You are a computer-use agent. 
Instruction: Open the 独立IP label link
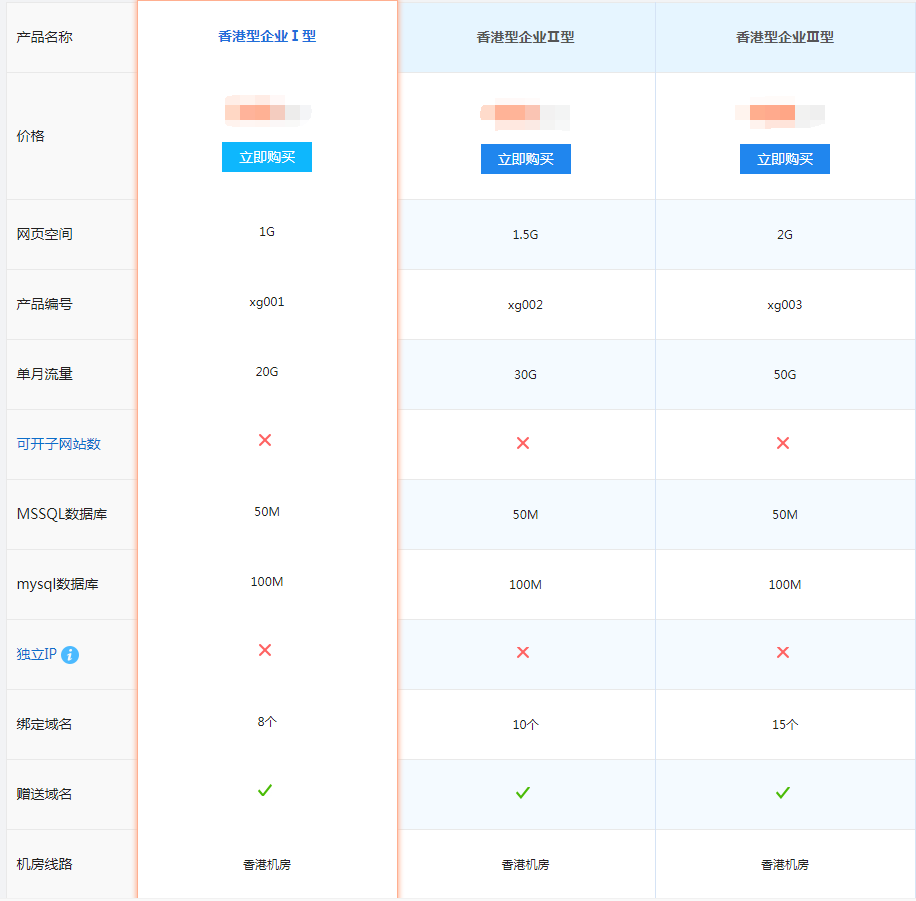pos(37,654)
